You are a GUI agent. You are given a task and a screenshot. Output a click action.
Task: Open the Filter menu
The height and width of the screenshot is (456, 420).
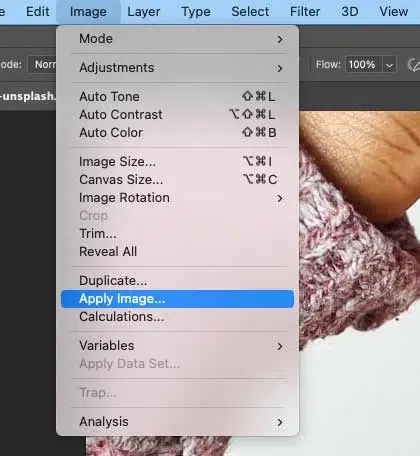305,12
